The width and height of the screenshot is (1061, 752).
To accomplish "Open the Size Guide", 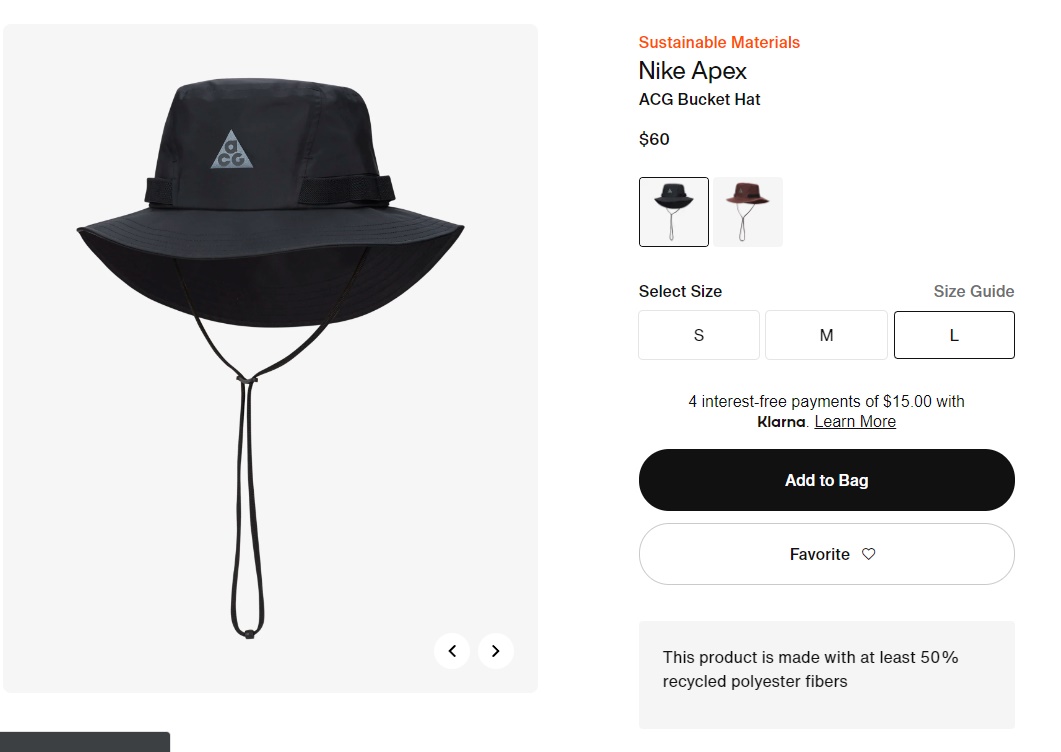I will point(973,291).
